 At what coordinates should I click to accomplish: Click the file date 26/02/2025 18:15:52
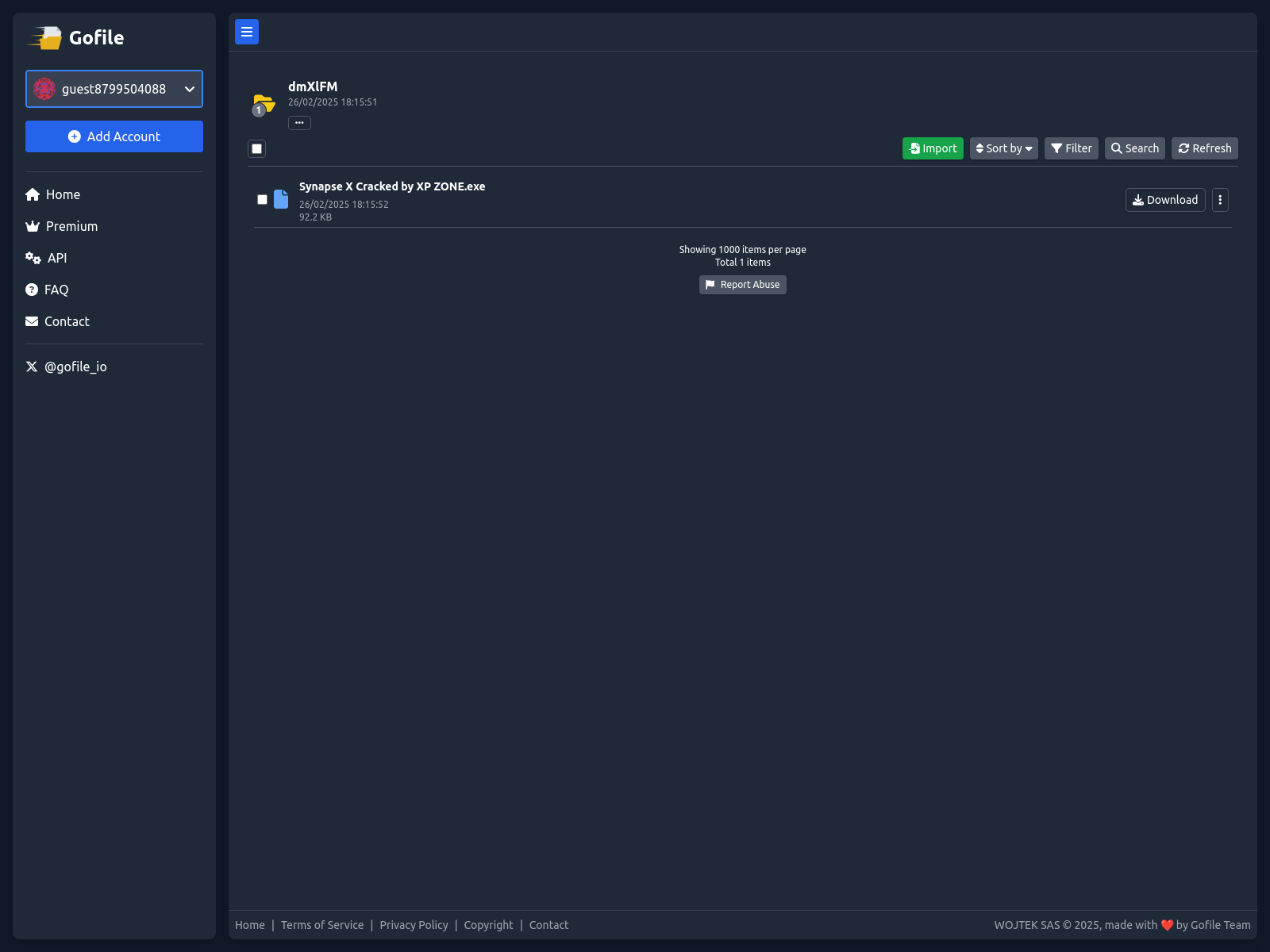coord(344,205)
